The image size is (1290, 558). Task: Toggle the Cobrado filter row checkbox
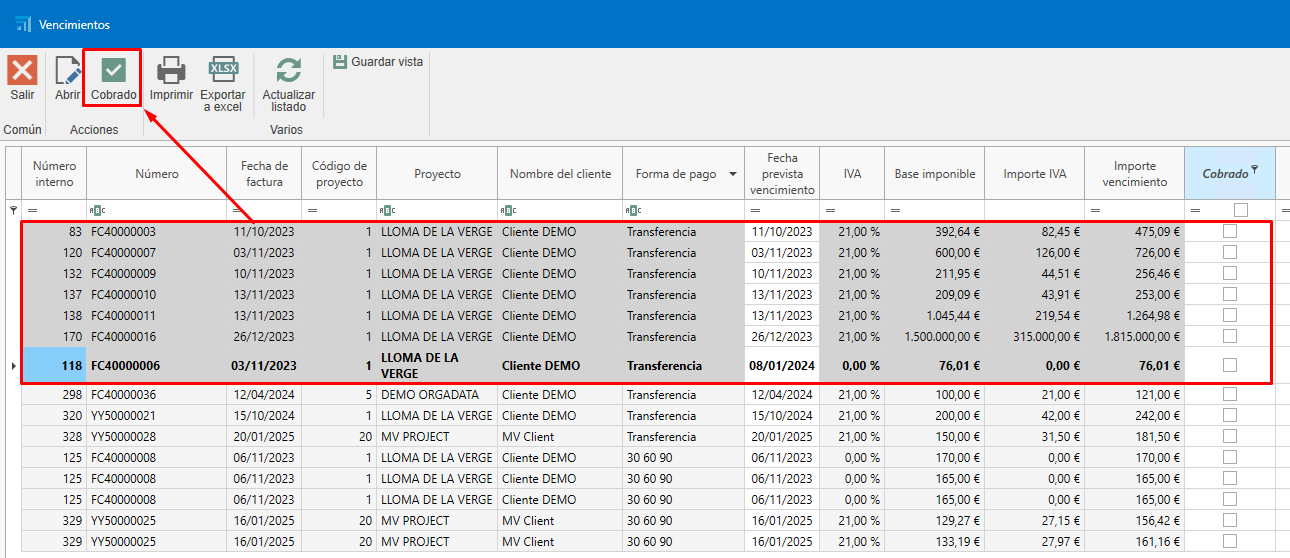(x=1240, y=210)
